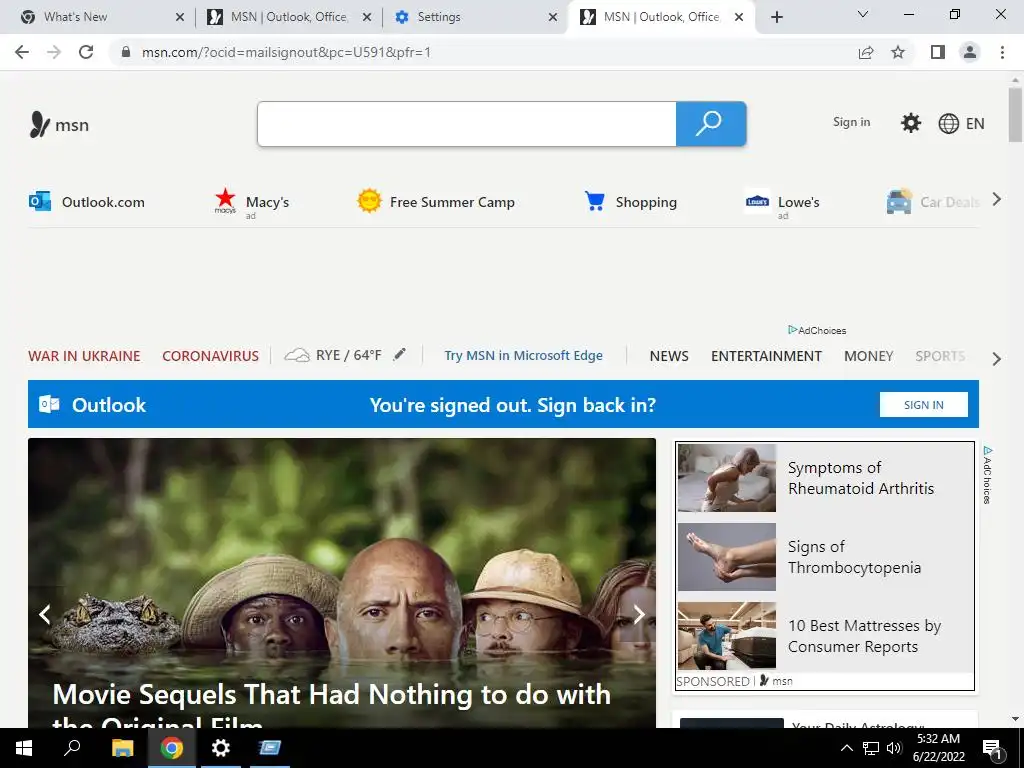Show more quick links right chevron
The image size is (1024, 768).
click(997, 199)
